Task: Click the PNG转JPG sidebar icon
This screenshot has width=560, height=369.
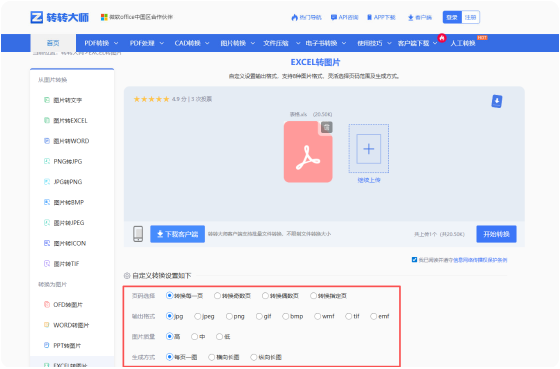Action: click(47, 161)
